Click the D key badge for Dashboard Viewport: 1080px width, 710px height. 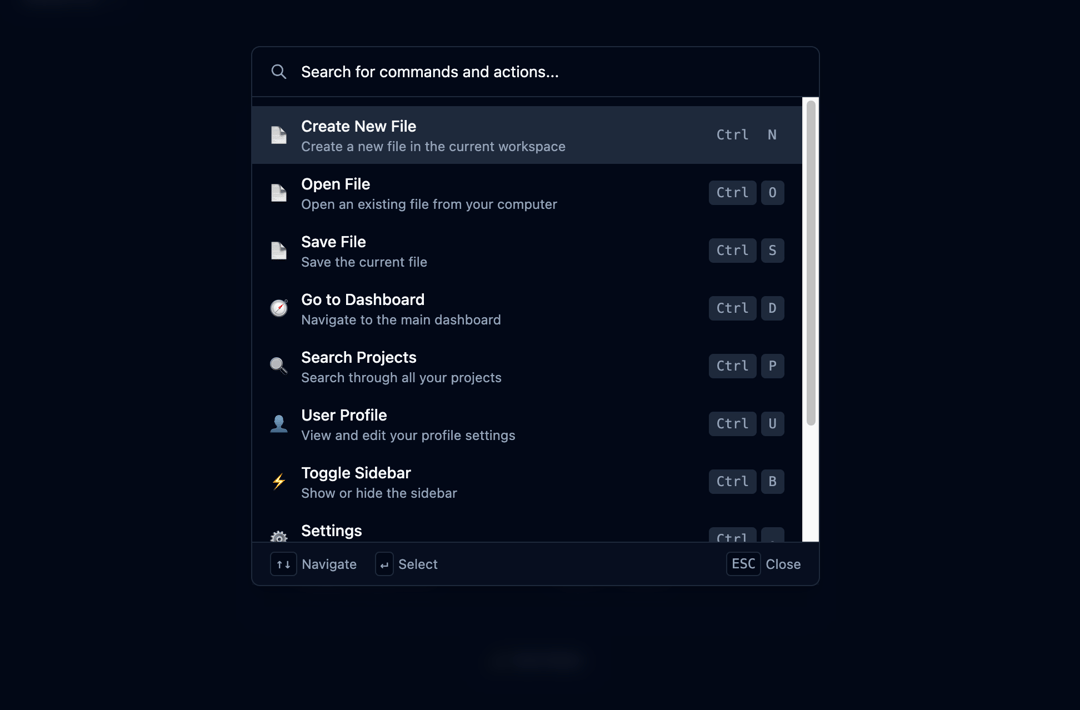click(x=772, y=309)
